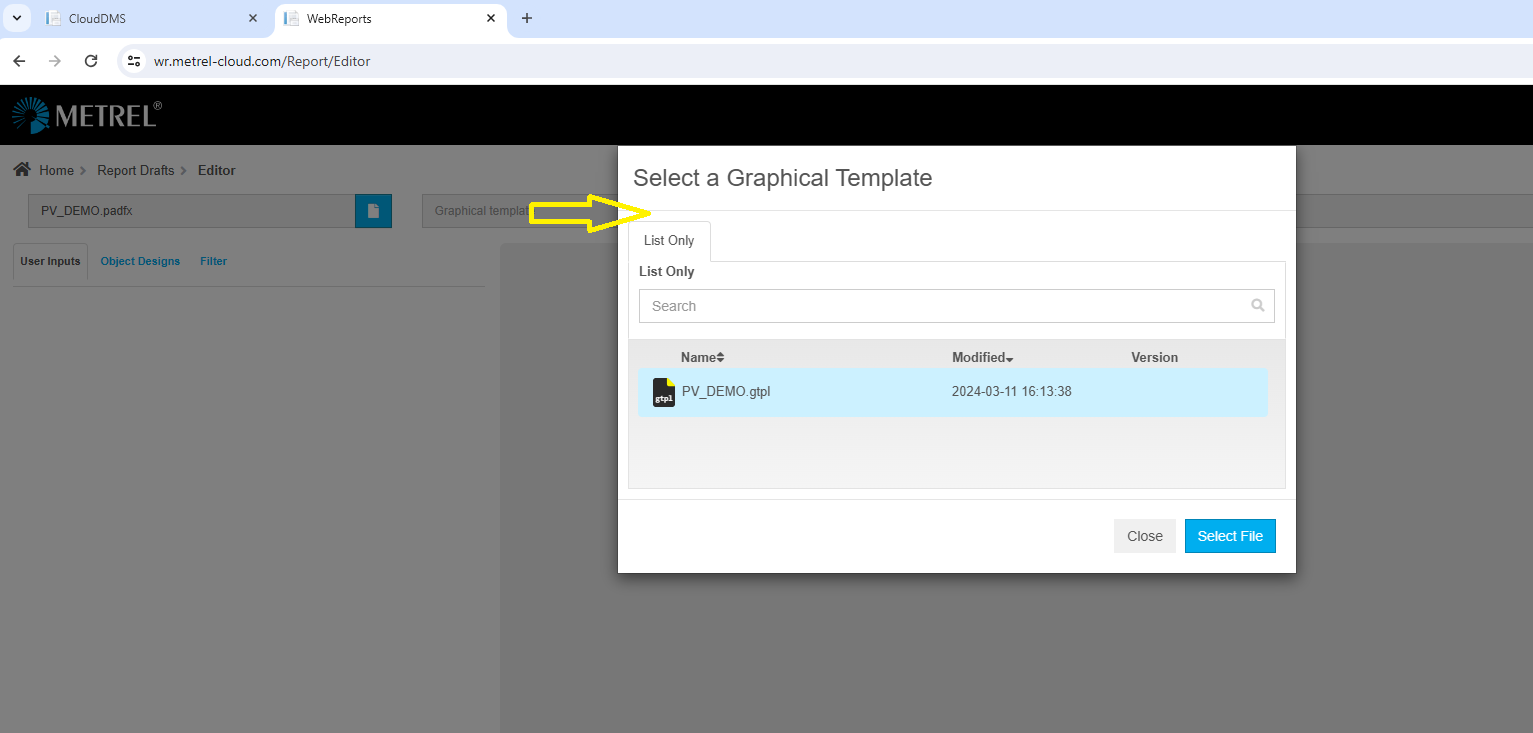Open the Filter tab
This screenshot has height=733, width=1533.
click(x=213, y=261)
